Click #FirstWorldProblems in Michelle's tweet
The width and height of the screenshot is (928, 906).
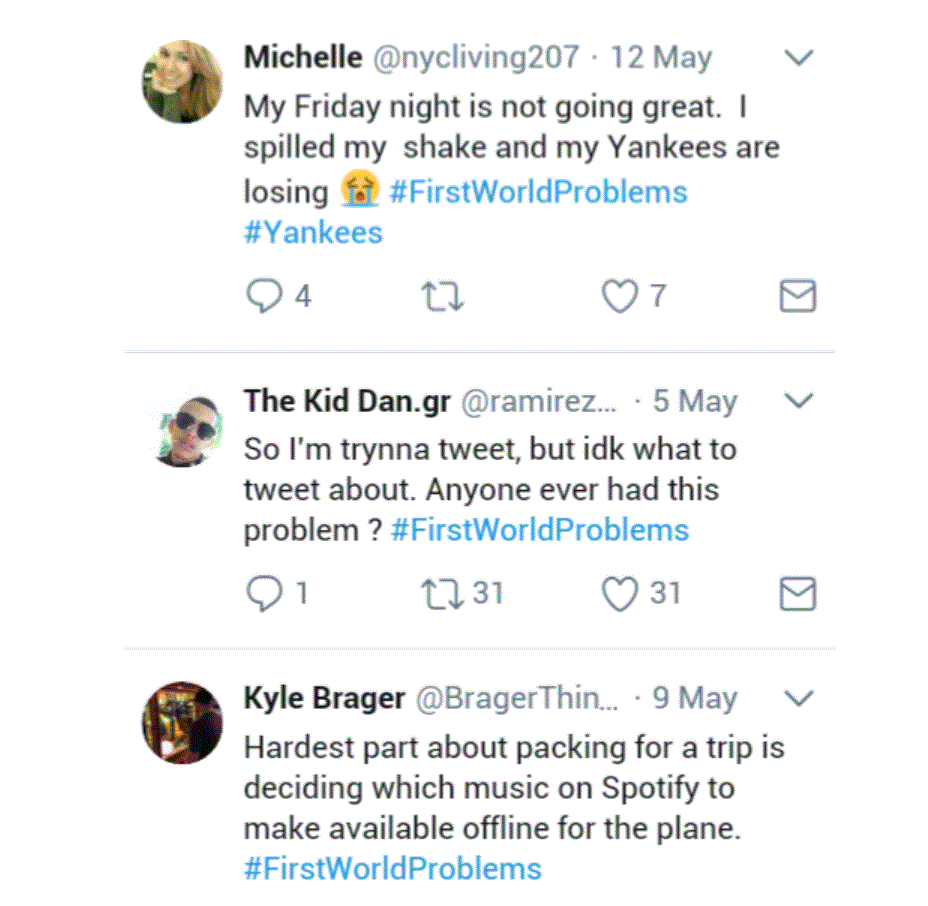(538, 191)
